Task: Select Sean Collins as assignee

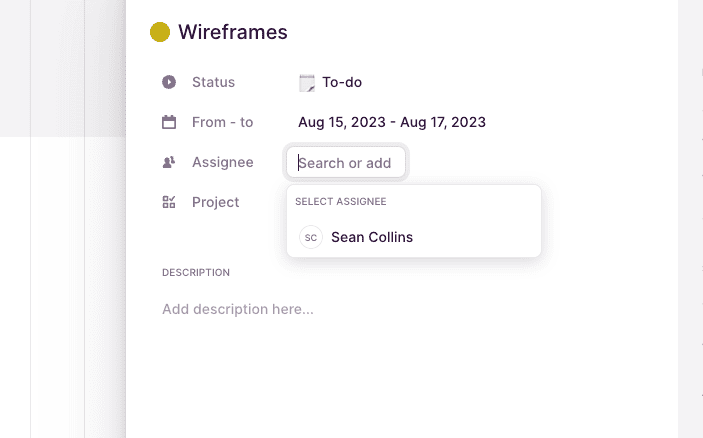Action: click(x=413, y=237)
